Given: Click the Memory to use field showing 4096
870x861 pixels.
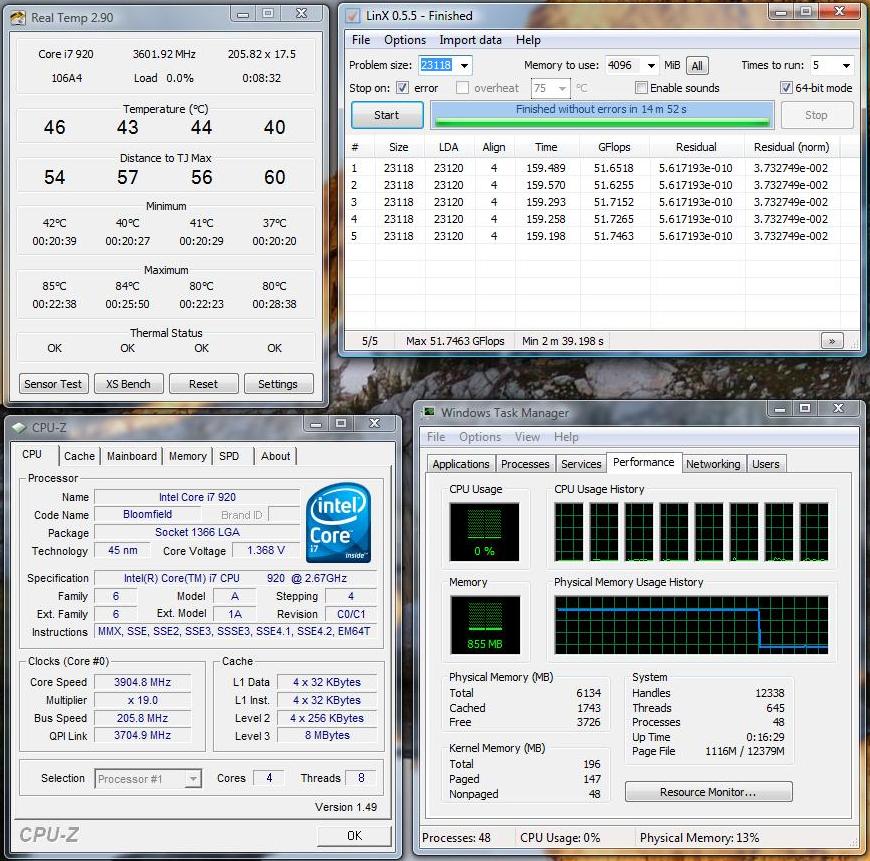Looking at the screenshot, I should coord(624,65).
